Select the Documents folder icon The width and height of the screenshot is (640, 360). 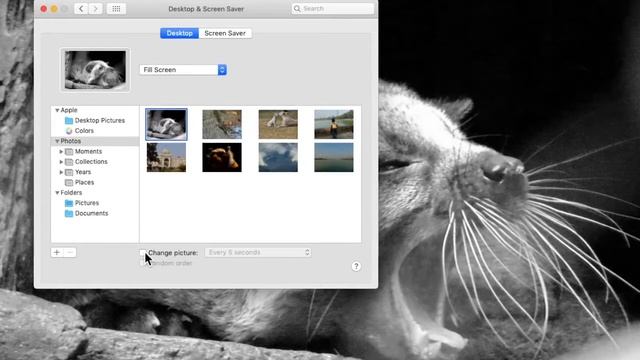tap(69, 213)
